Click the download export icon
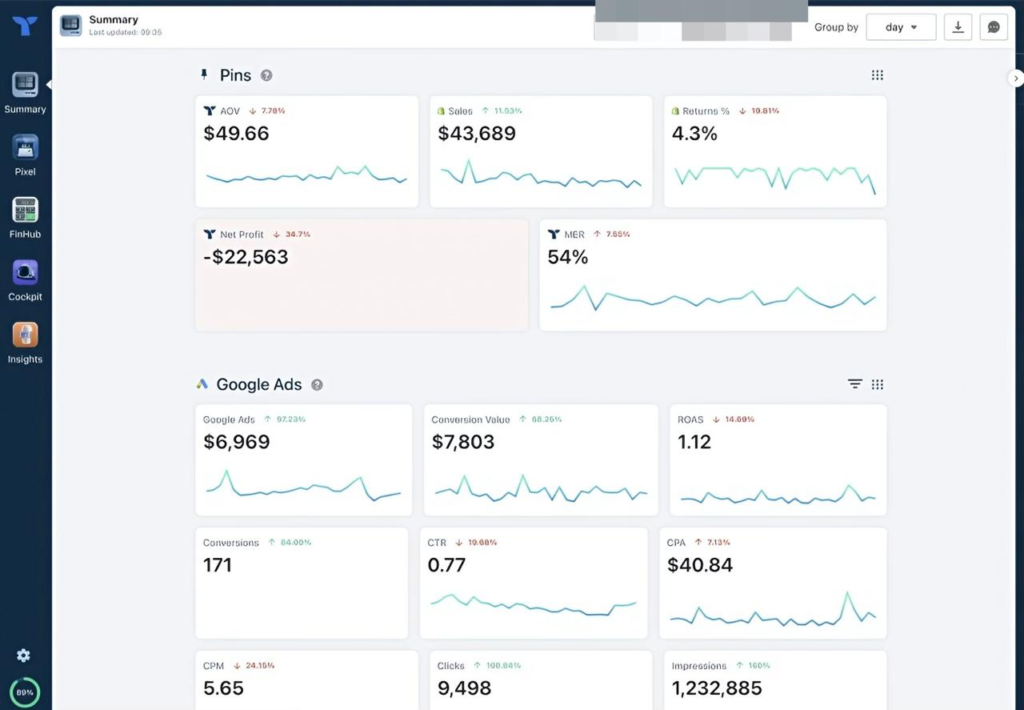 click(x=958, y=27)
